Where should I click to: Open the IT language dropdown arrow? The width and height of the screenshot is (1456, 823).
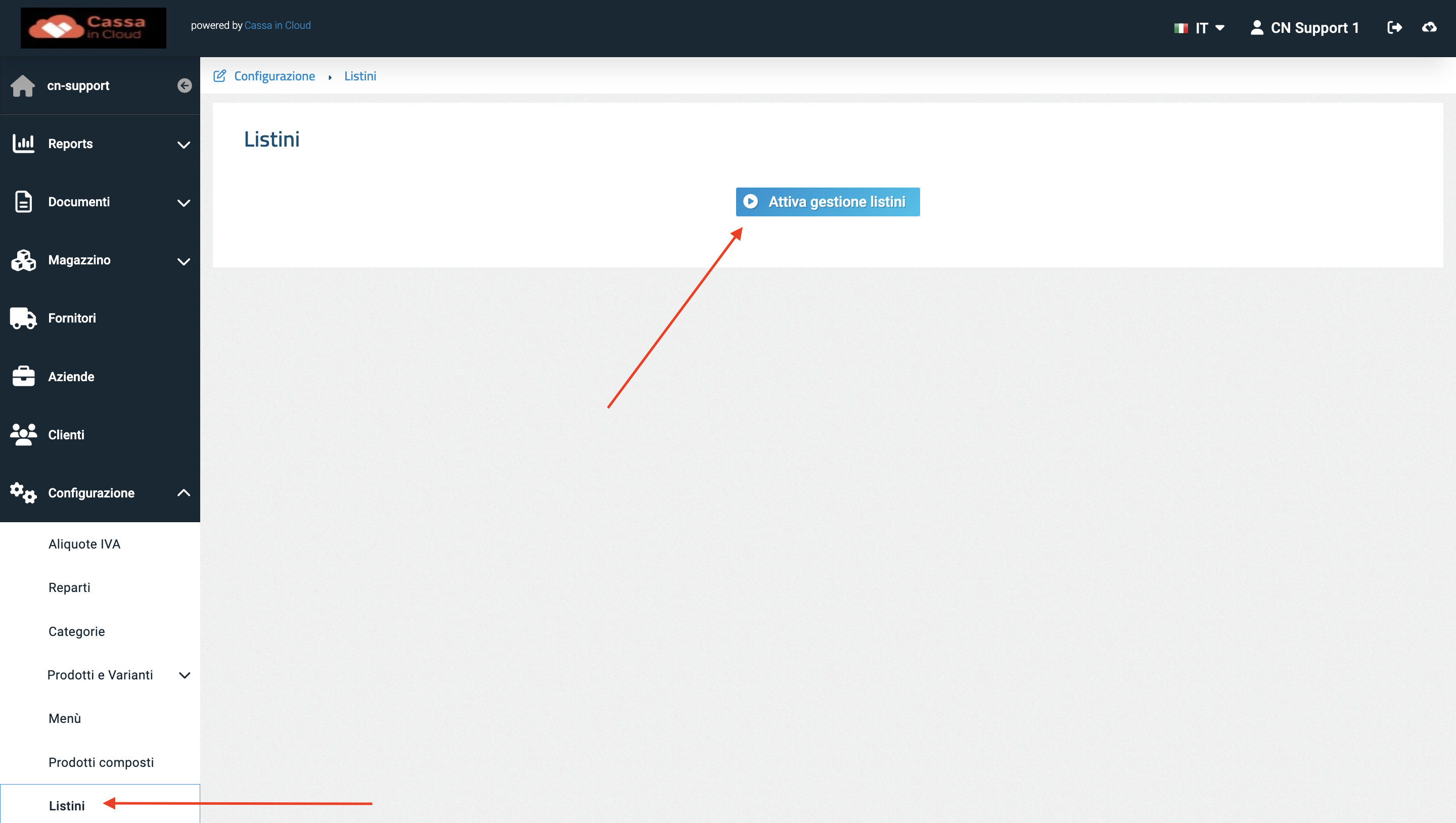pyautogui.click(x=1220, y=28)
